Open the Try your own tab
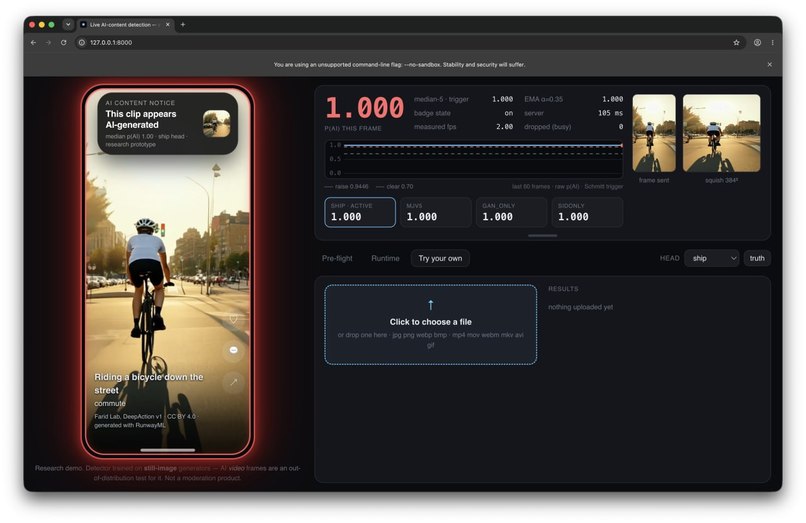 (x=440, y=258)
